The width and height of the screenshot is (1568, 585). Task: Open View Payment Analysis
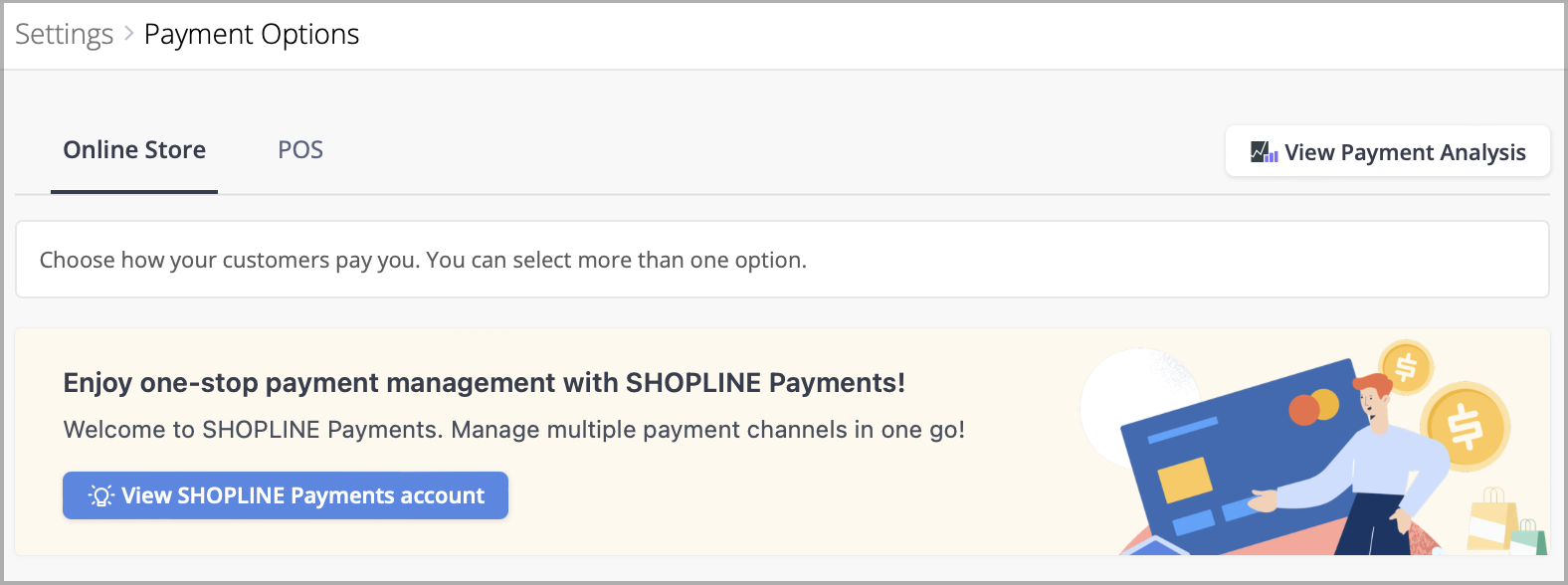[1388, 151]
